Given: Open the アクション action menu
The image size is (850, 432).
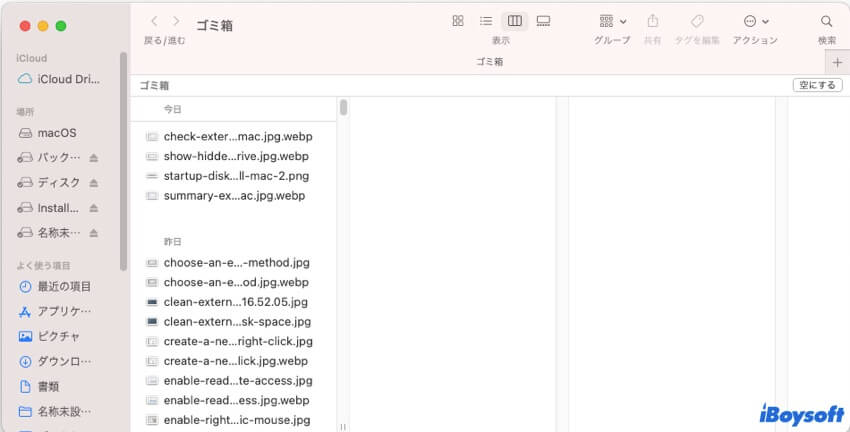Looking at the screenshot, I should pyautogui.click(x=756, y=21).
